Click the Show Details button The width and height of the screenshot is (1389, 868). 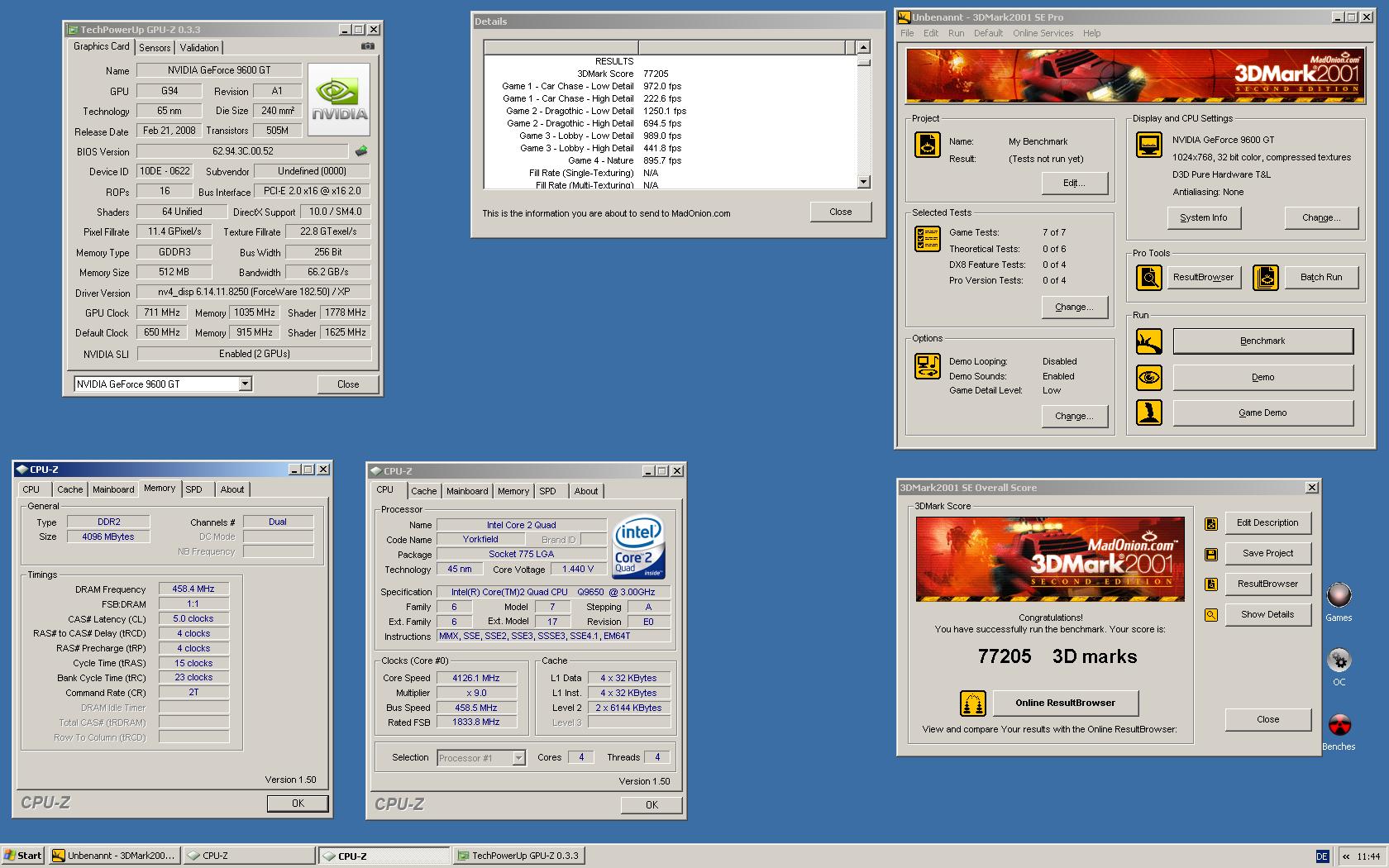click(1267, 614)
